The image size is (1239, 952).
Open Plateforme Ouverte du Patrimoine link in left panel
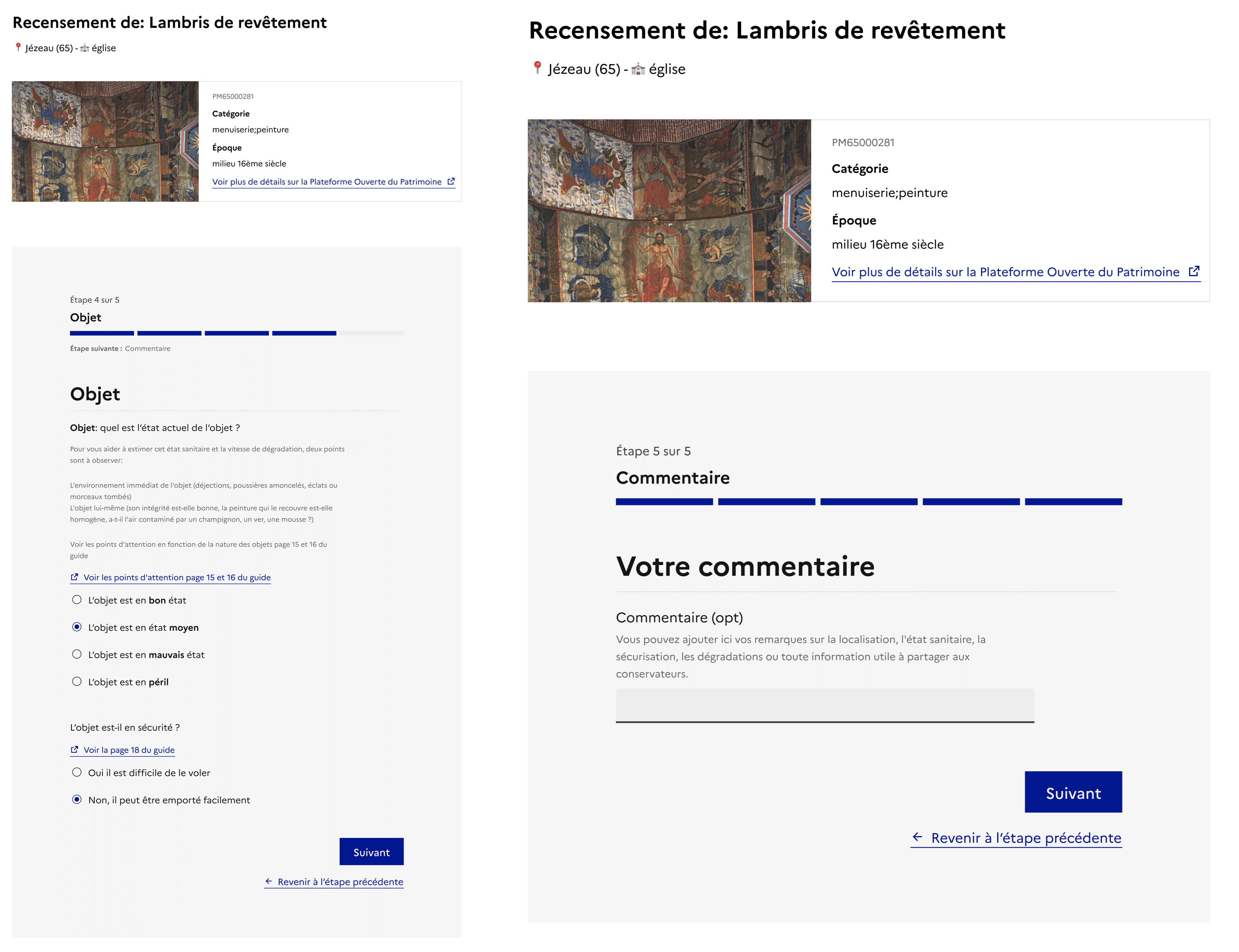tap(334, 182)
